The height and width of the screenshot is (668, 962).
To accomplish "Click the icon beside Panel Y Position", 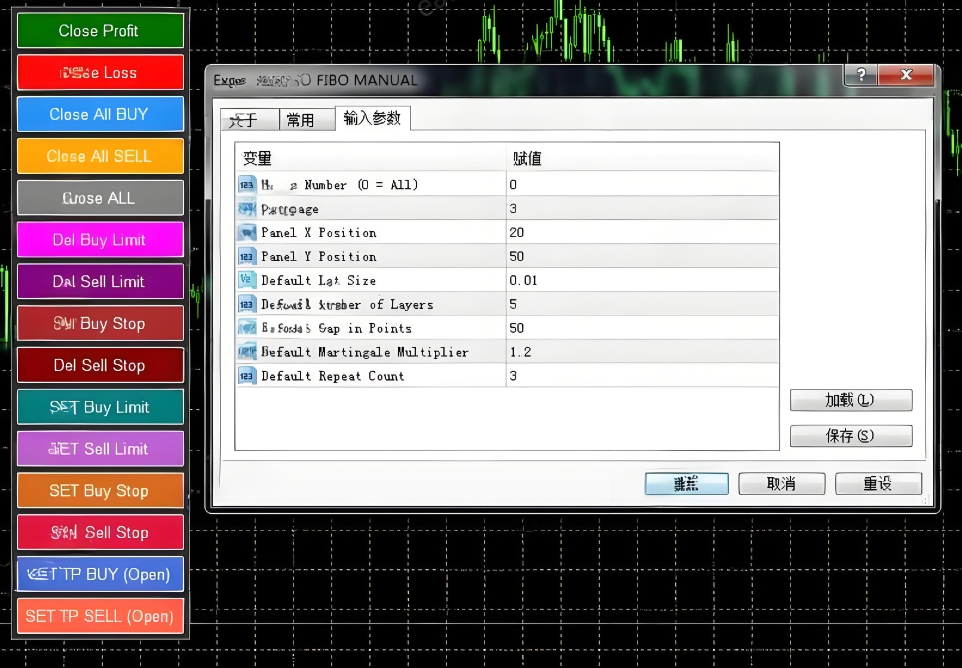I will click(247, 256).
